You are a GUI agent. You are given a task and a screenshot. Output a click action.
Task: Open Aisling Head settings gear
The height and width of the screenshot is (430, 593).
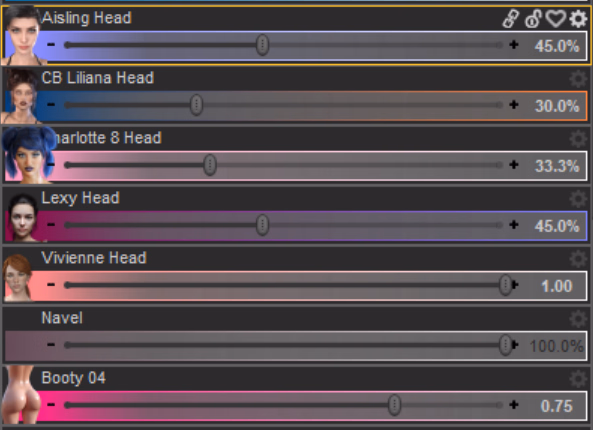[578, 18]
